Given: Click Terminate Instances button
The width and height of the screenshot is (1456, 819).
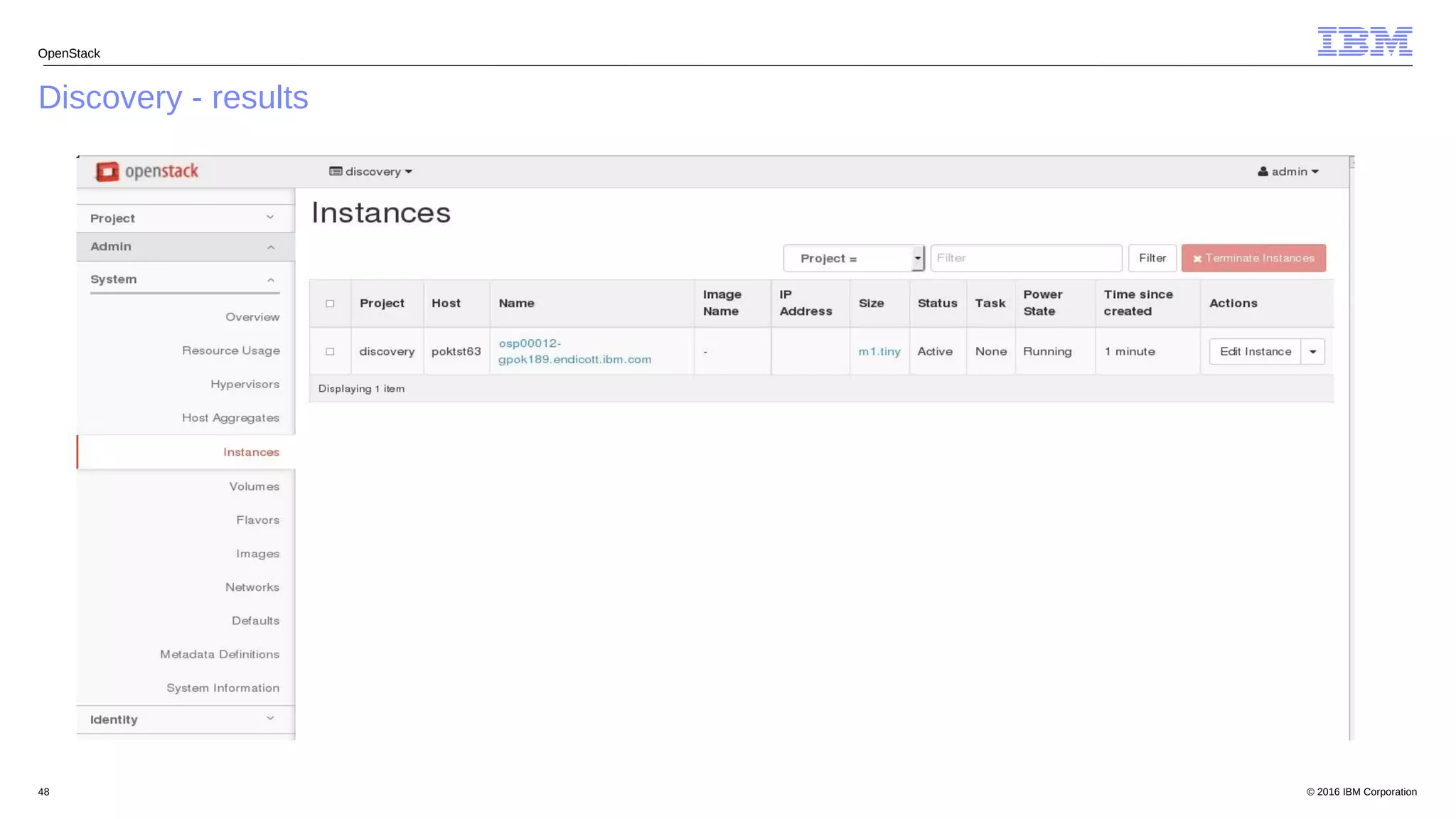Looking at the screenshot, I should tap(1253, 258).
